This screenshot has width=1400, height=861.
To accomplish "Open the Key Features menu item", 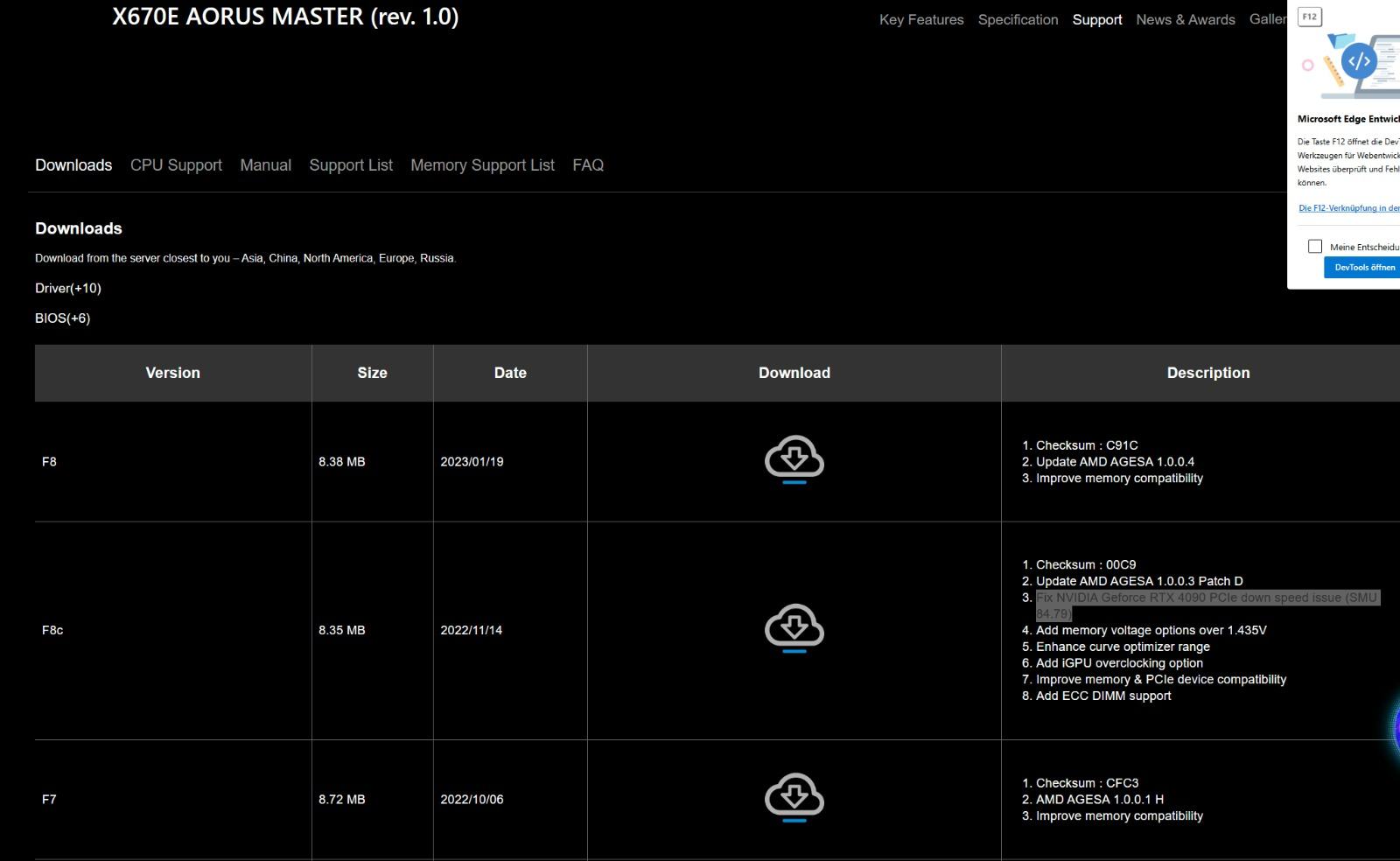I will 921,19.
